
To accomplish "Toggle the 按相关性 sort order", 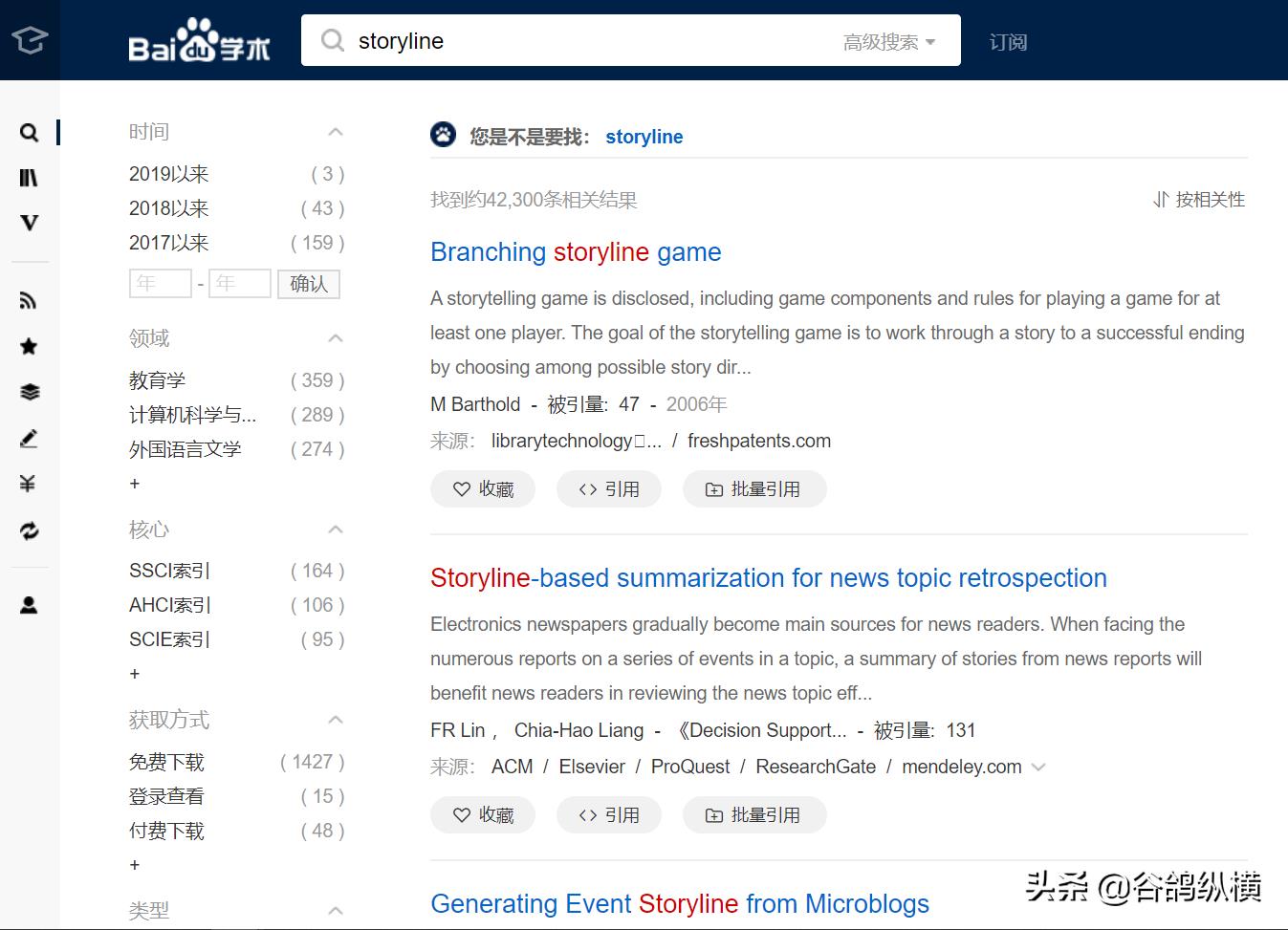I will click(1199, 200).
